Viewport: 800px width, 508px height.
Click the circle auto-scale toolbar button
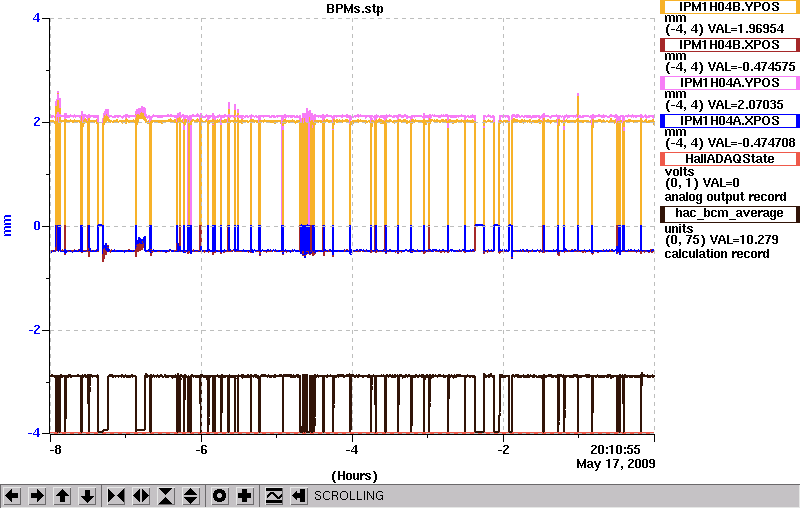pyautogui.click(x=220, y=496)
